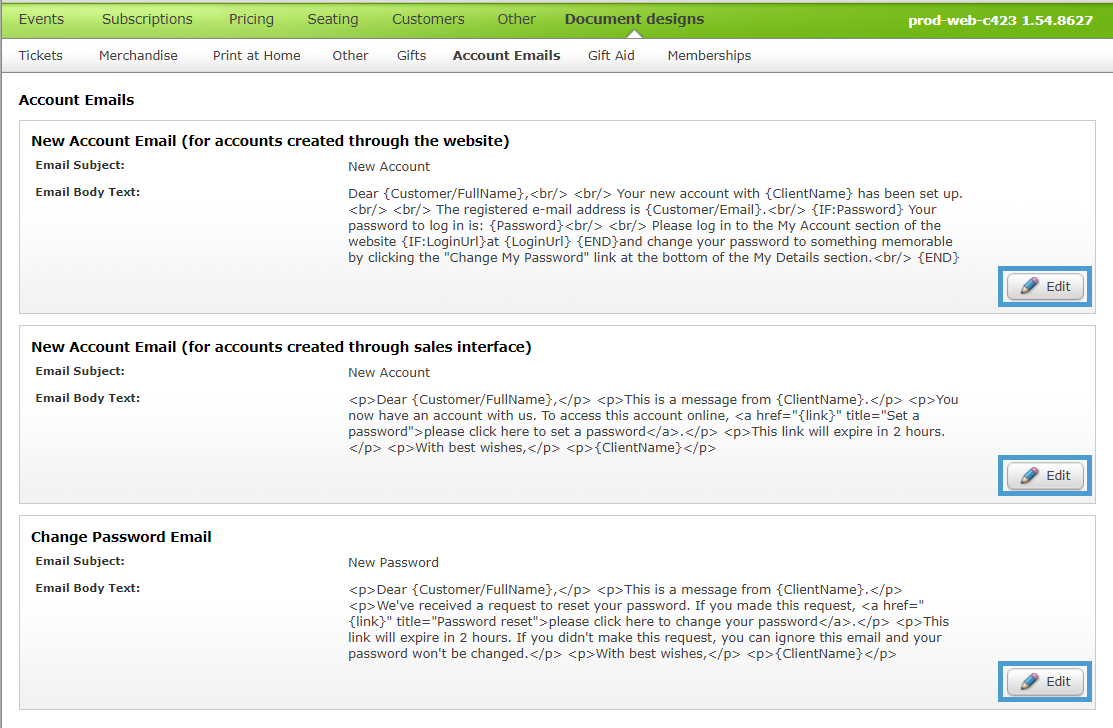Switch to the Gifts tab
The height and width of the screenshot is (728, 1113).
(x=412, y=55)
